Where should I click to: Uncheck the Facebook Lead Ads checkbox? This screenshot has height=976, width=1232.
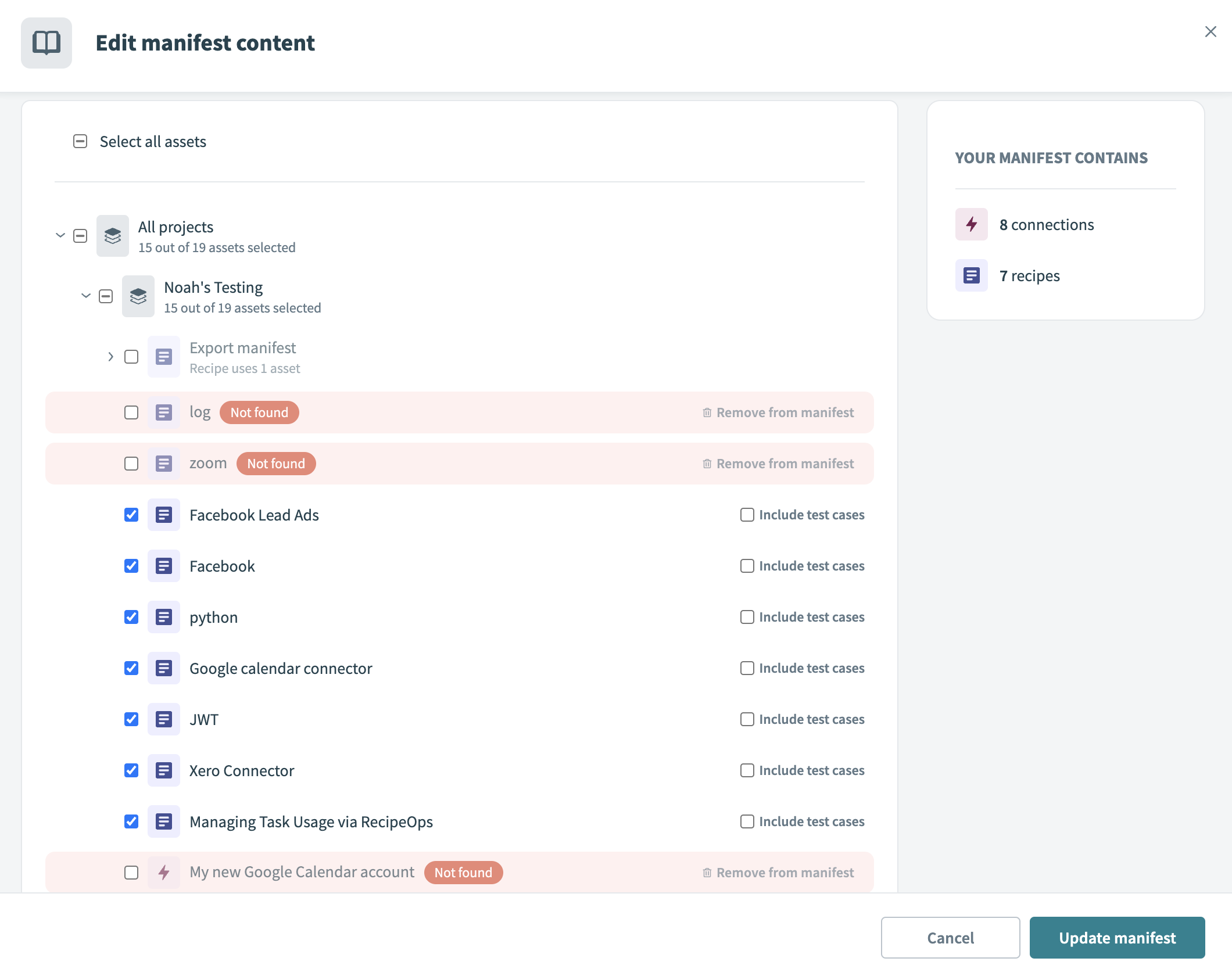pos(131,515)
